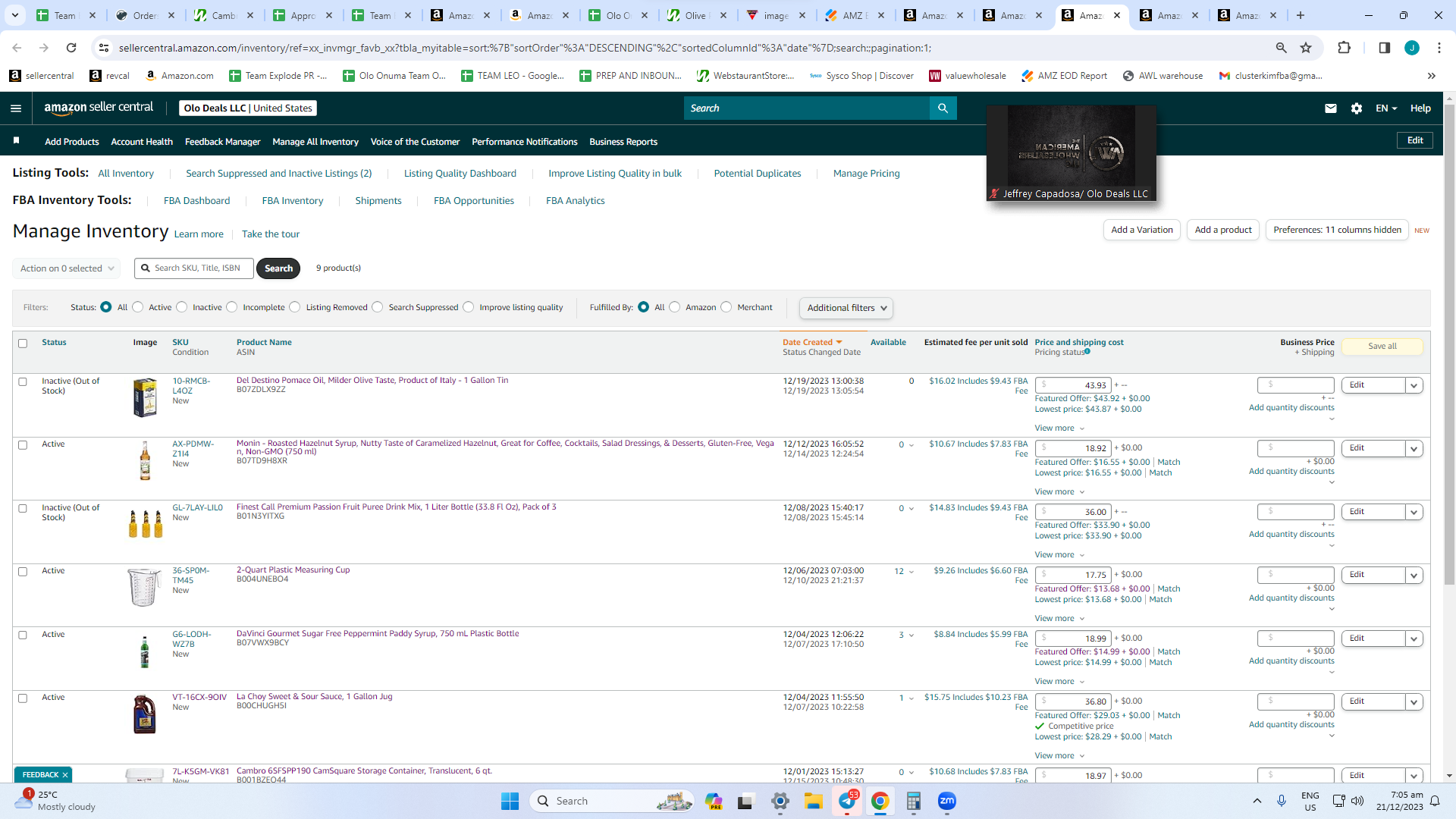Image resolution: width=1456 pixels, height=819 pixels.
Task: Reload the page with the refresh icon
Action: 71,48
